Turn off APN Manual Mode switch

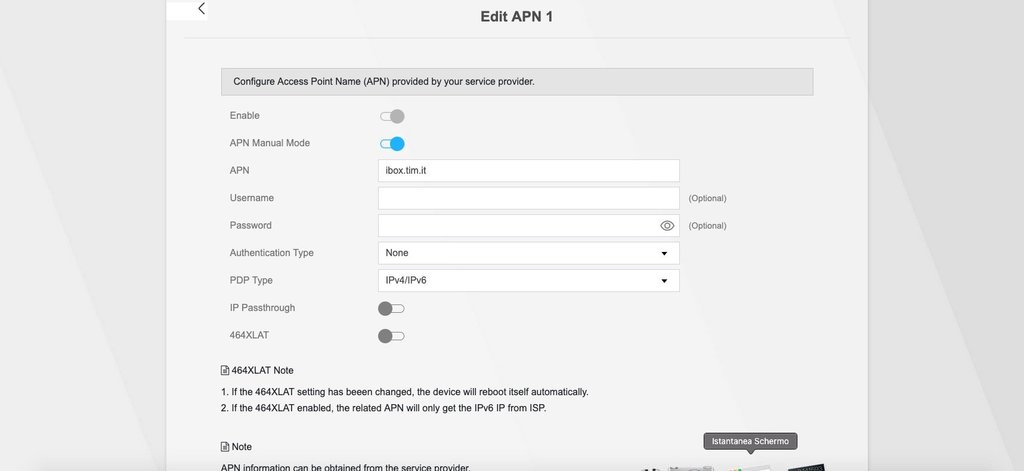pyautogui.click(x=392, y=144)
